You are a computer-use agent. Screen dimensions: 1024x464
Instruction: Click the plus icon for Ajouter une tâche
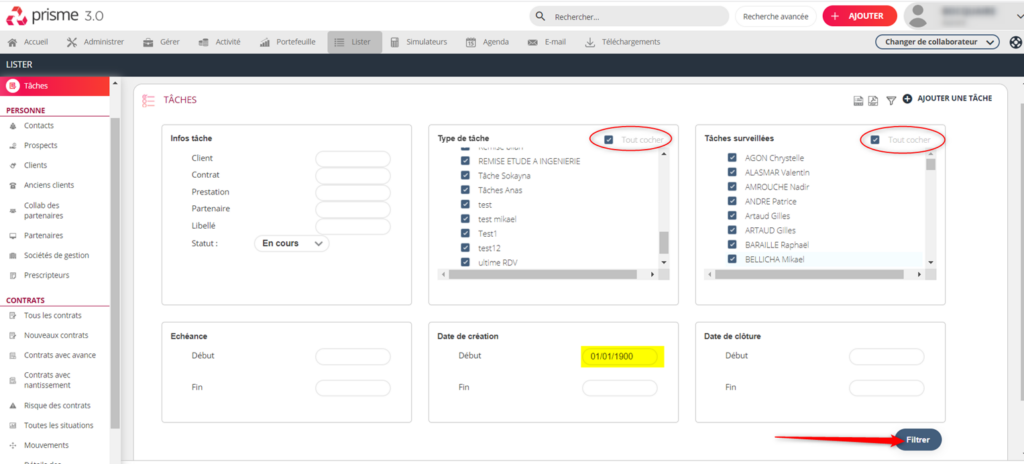(x=907, y=99)
